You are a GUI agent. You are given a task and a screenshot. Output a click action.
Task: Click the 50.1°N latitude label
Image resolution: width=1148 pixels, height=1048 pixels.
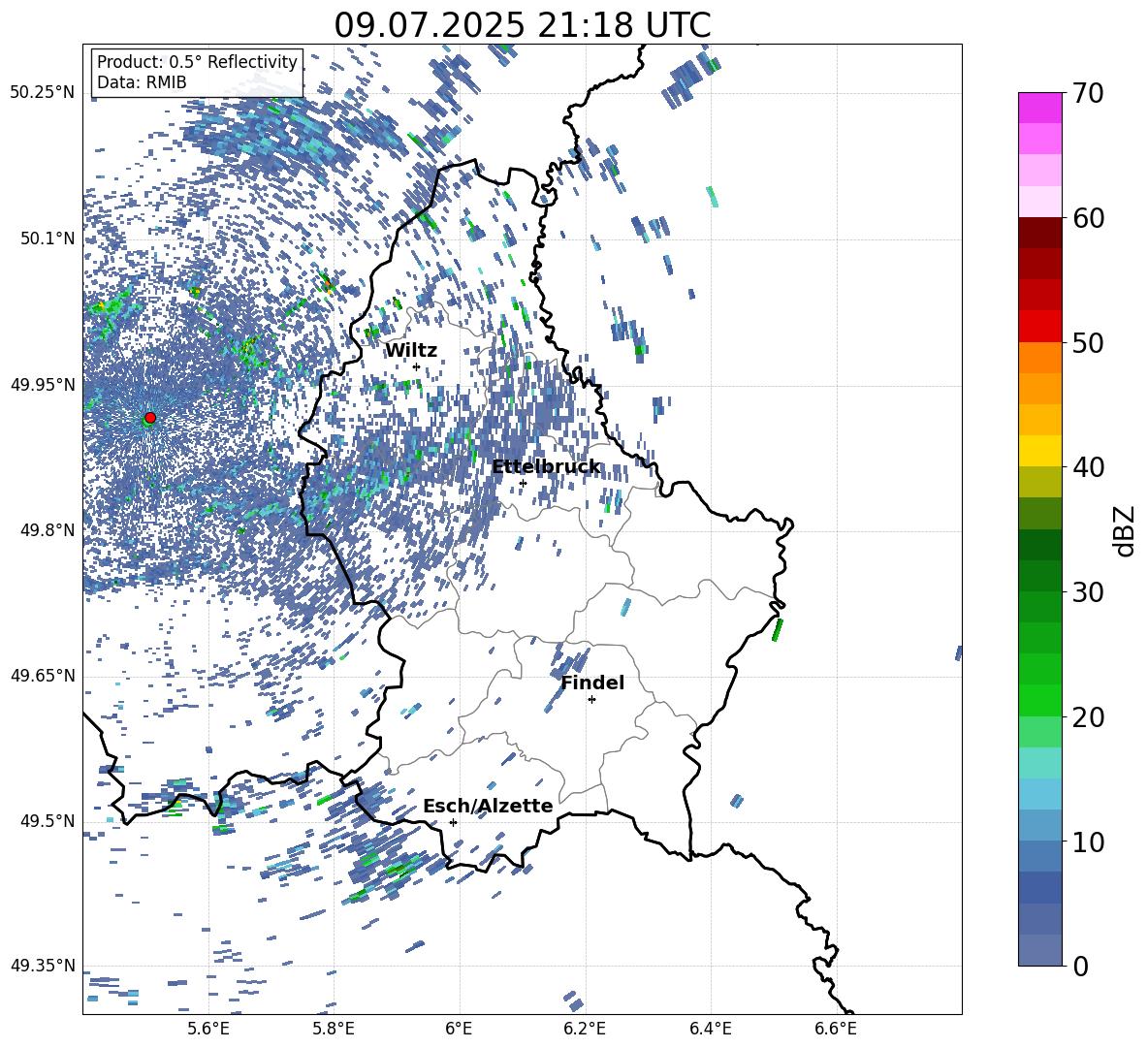point(48,238)
